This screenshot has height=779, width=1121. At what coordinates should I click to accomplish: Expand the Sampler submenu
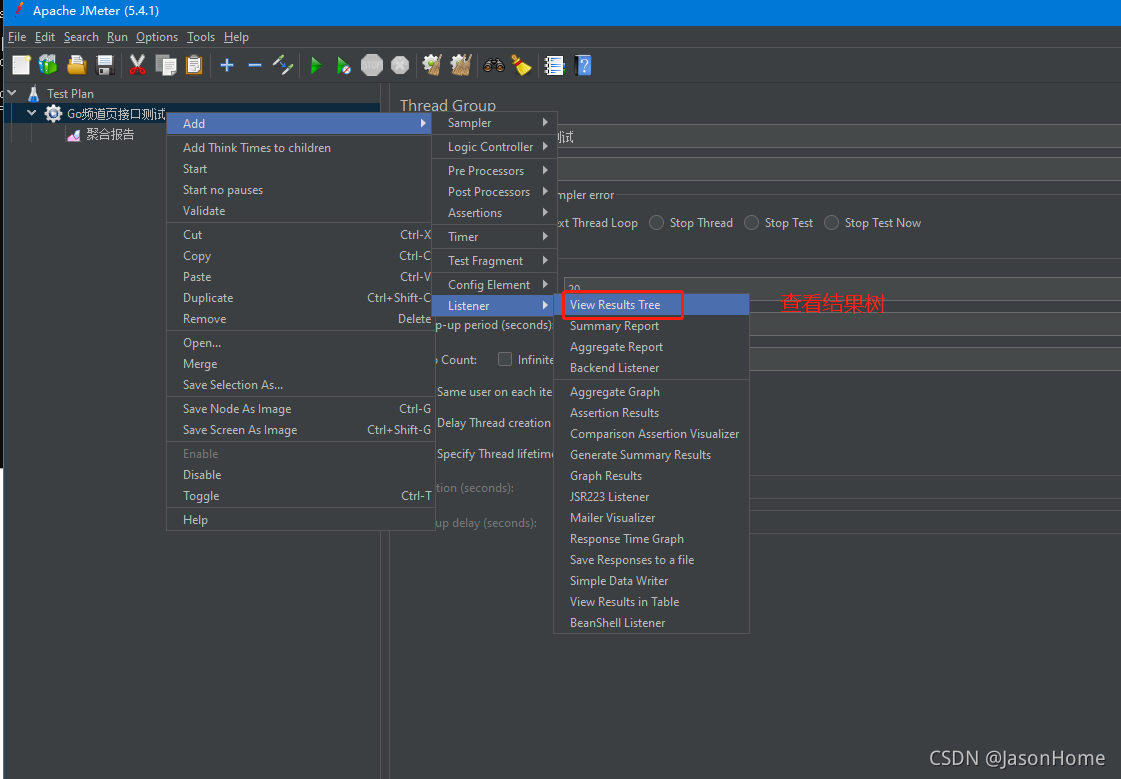click(494, 123)
